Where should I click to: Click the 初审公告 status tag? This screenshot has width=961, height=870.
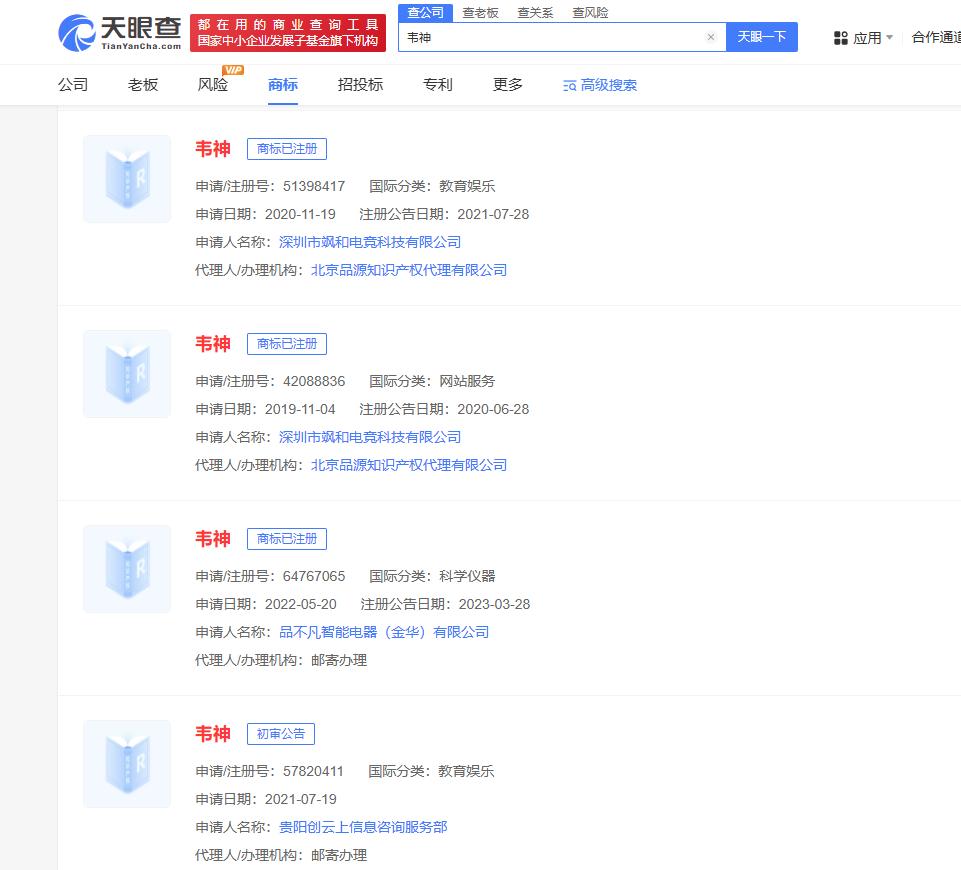click(x=281, y=734)
